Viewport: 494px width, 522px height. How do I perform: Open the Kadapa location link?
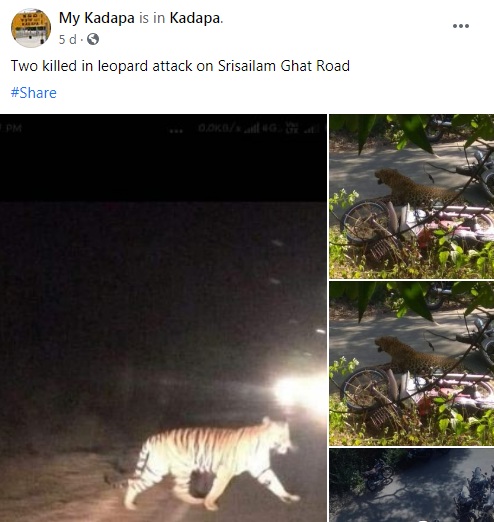195,18
